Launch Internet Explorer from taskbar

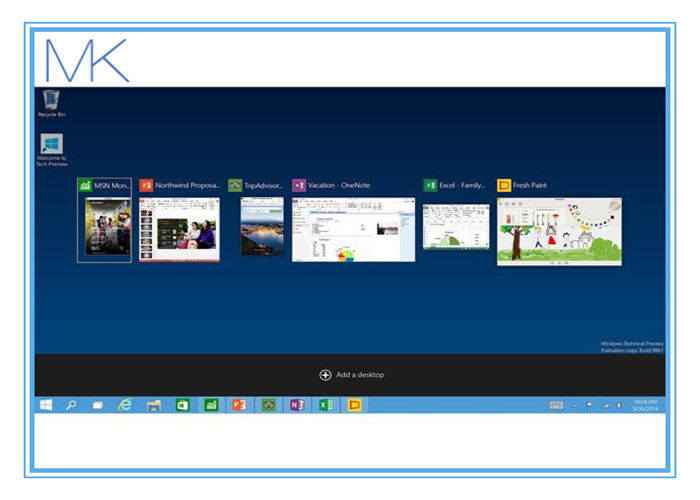click(125, 405)
